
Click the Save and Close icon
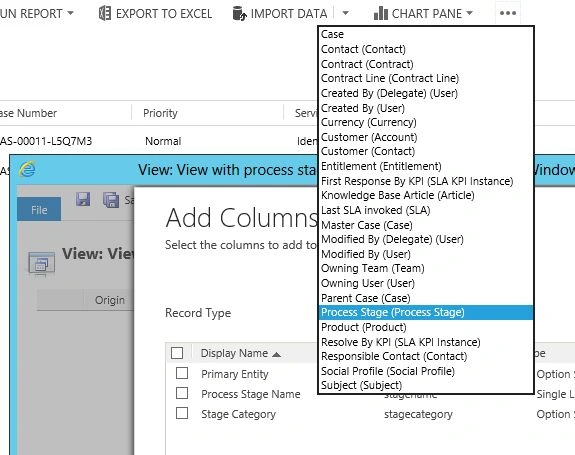coord(111,200)
